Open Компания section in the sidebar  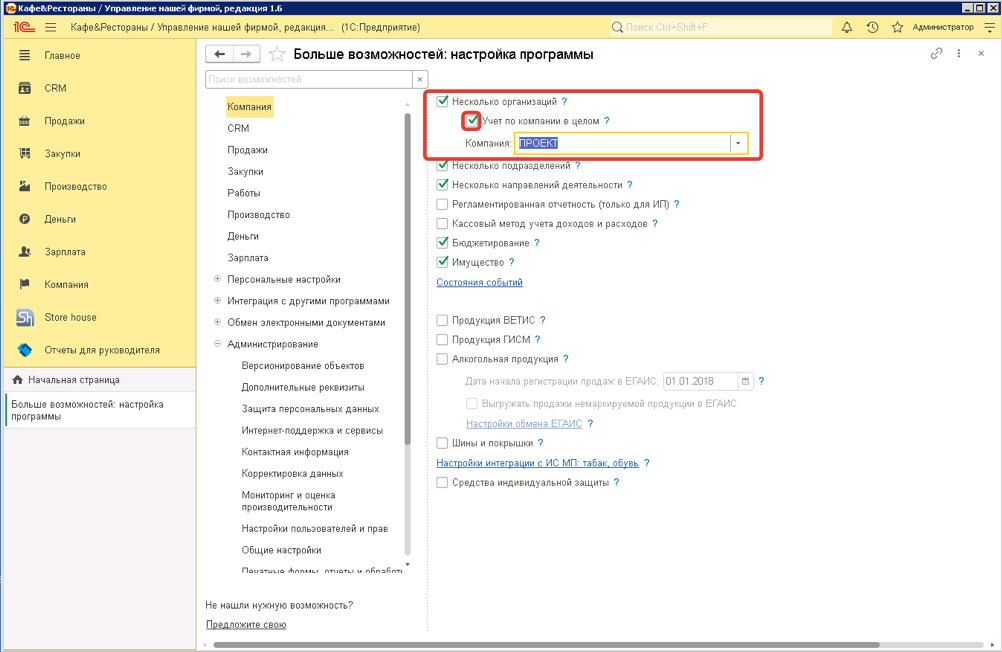coord(66,284)
